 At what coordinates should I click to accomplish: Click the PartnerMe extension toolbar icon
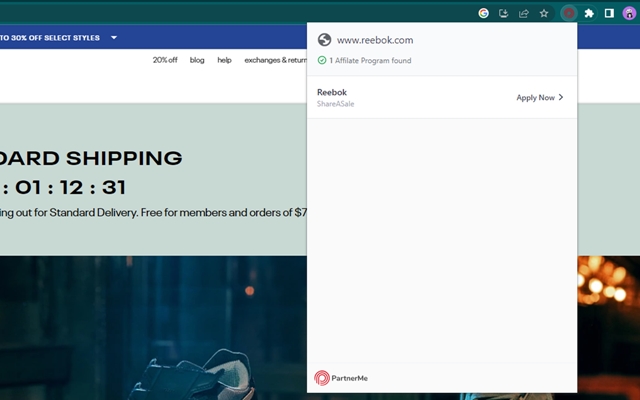point(568,13)
